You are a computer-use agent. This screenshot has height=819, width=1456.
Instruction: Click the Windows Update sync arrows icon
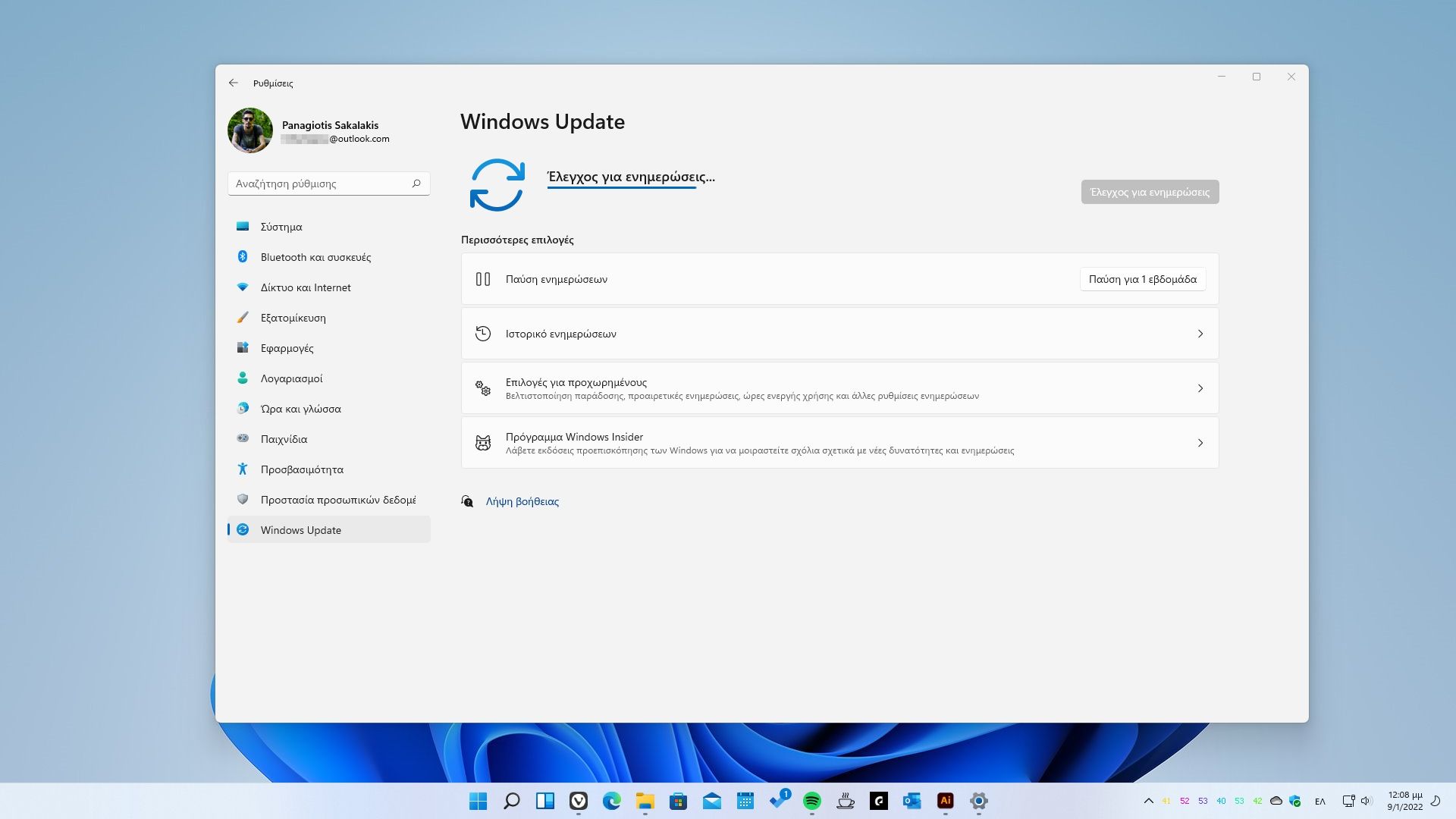pos(497,184)
